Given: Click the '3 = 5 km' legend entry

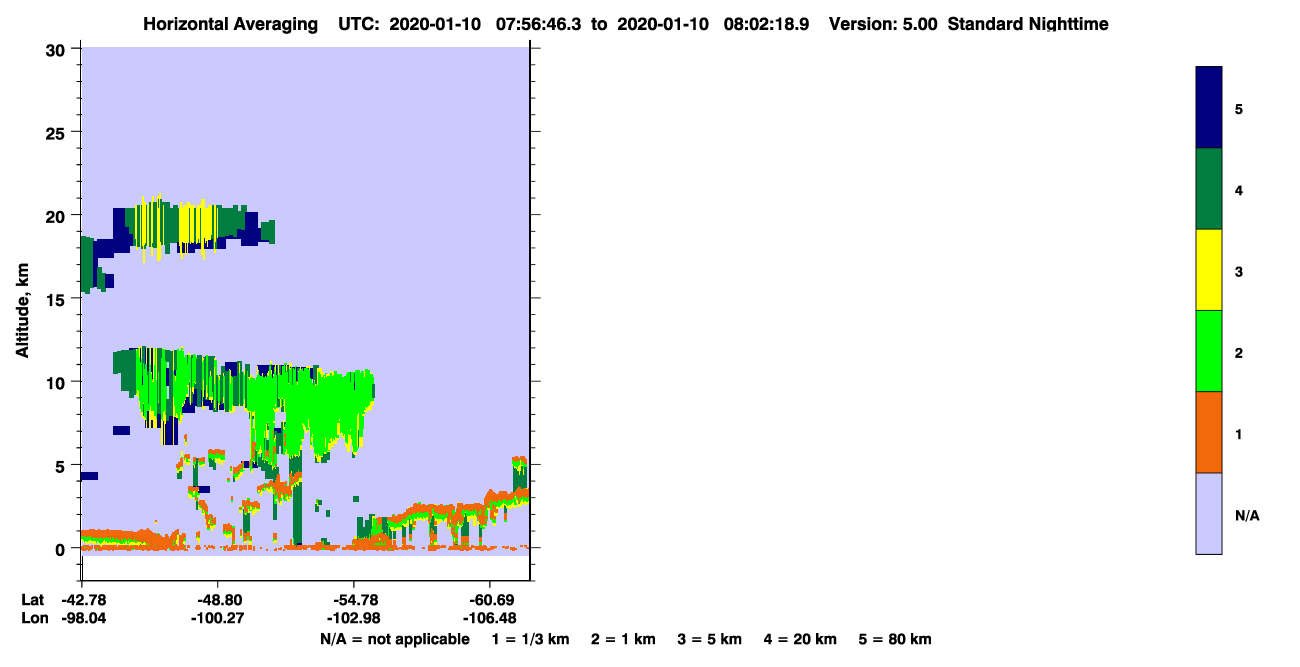Looking at the screenshot, I should click(710, 639).
